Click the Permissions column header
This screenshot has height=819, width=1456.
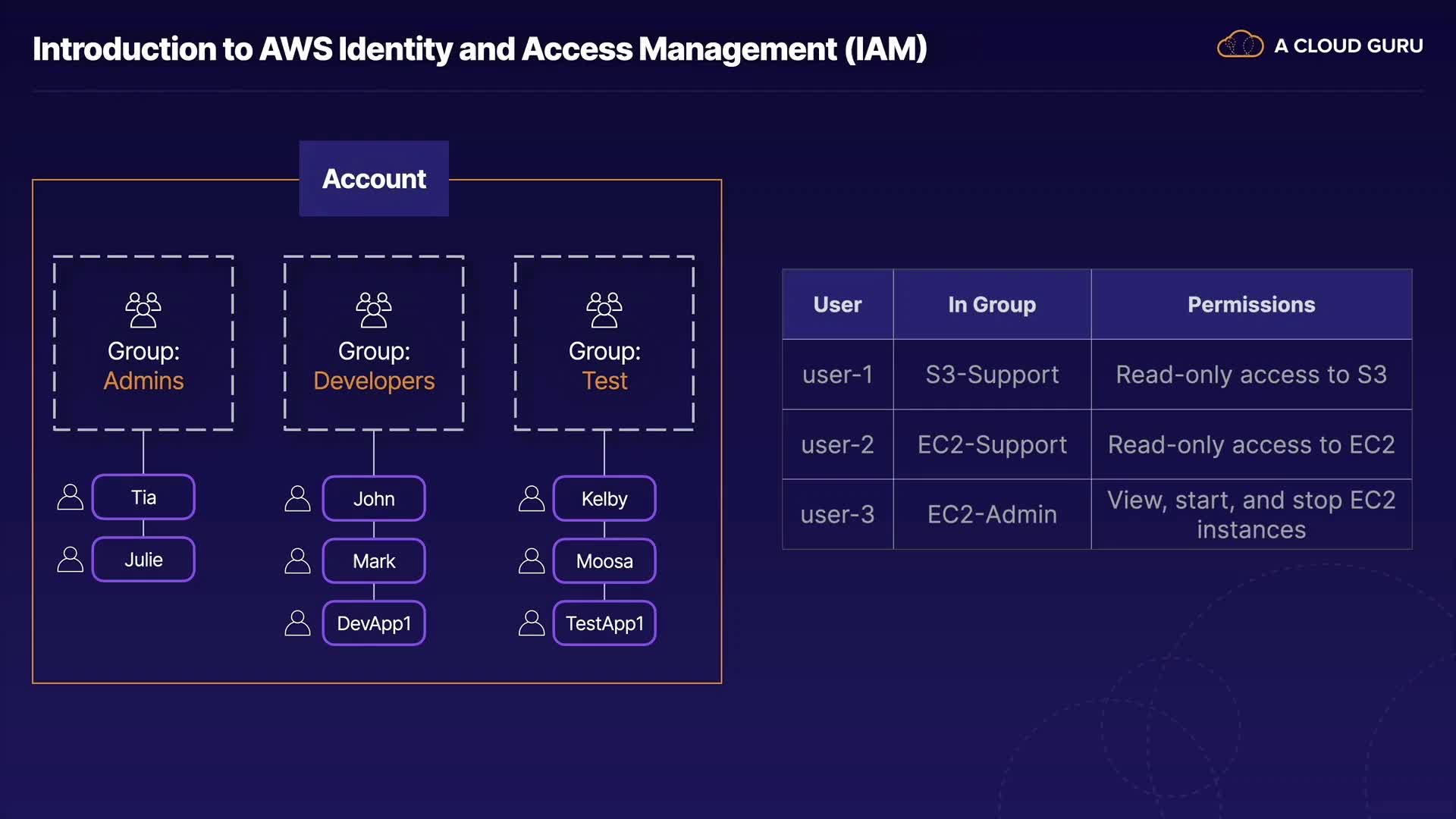coord(1251,304)
